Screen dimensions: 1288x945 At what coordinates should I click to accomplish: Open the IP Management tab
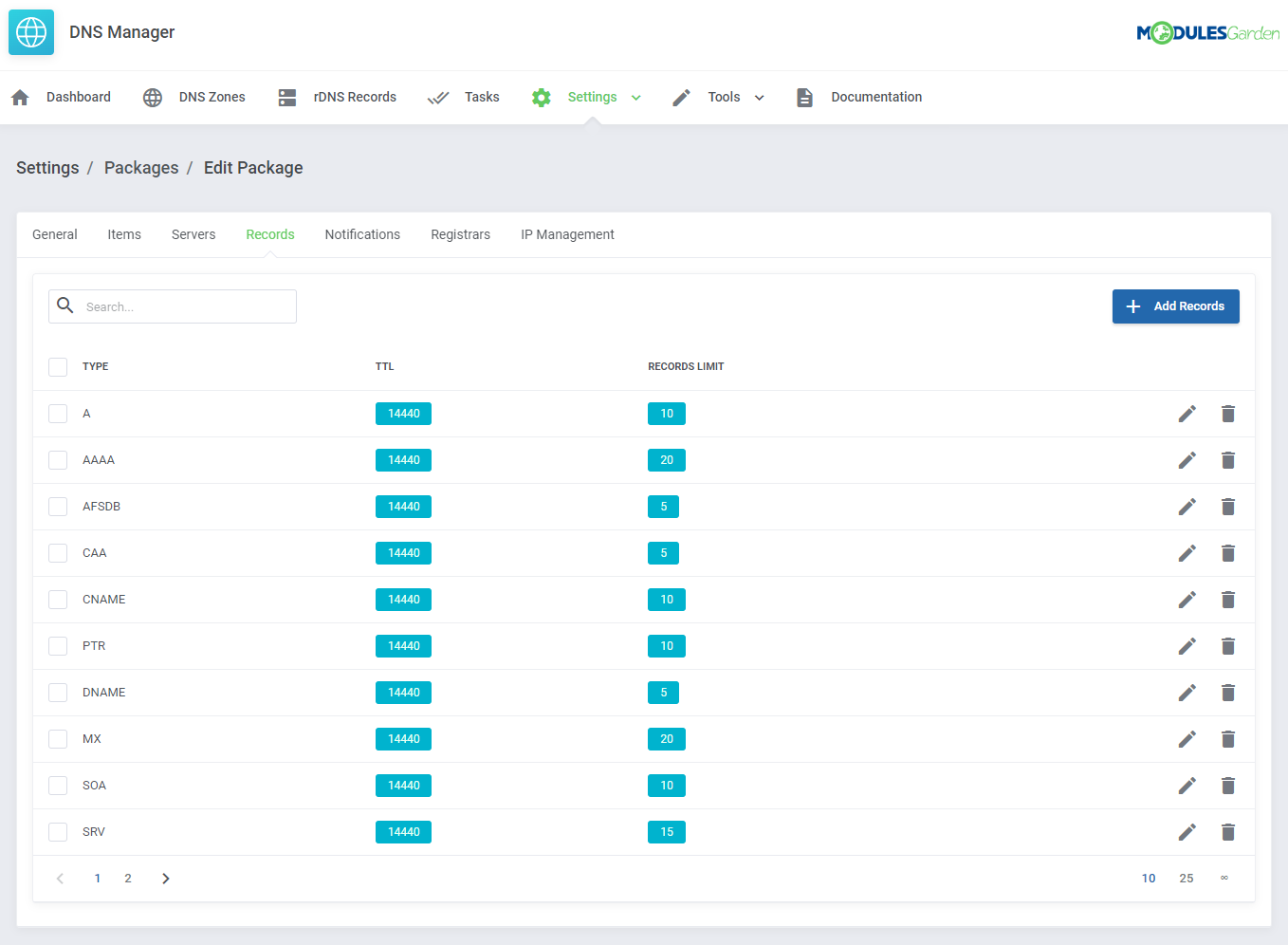567,234
